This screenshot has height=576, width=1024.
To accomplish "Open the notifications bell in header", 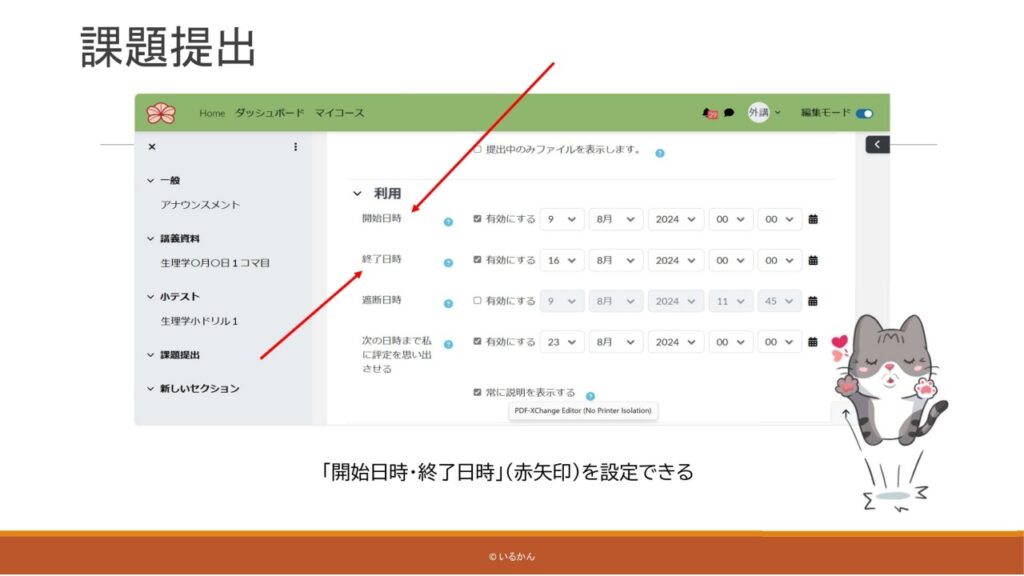I will (x=710, y=113).
